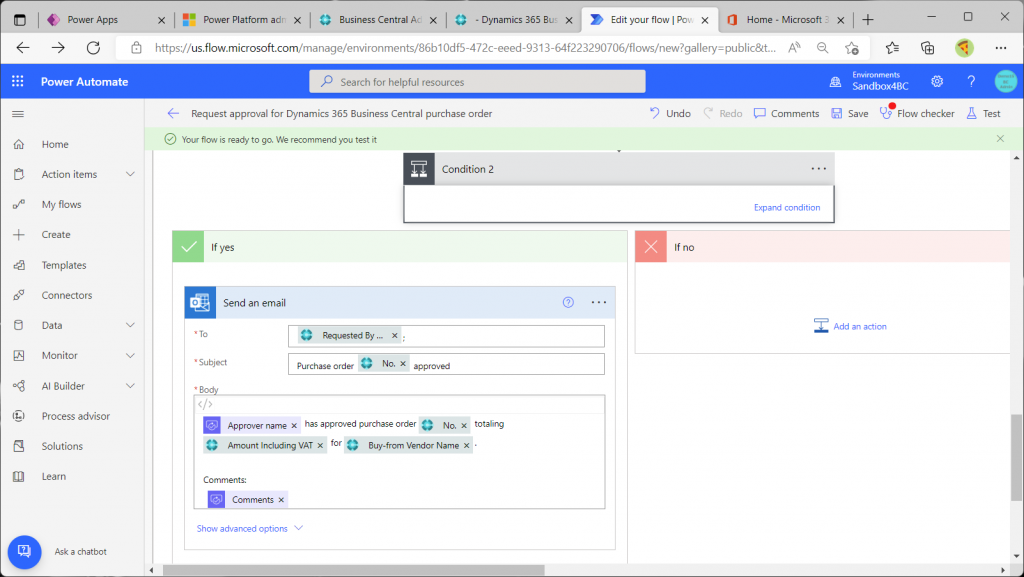Click the Learn book icon
1024x577 pixels.
pos(19,476)
